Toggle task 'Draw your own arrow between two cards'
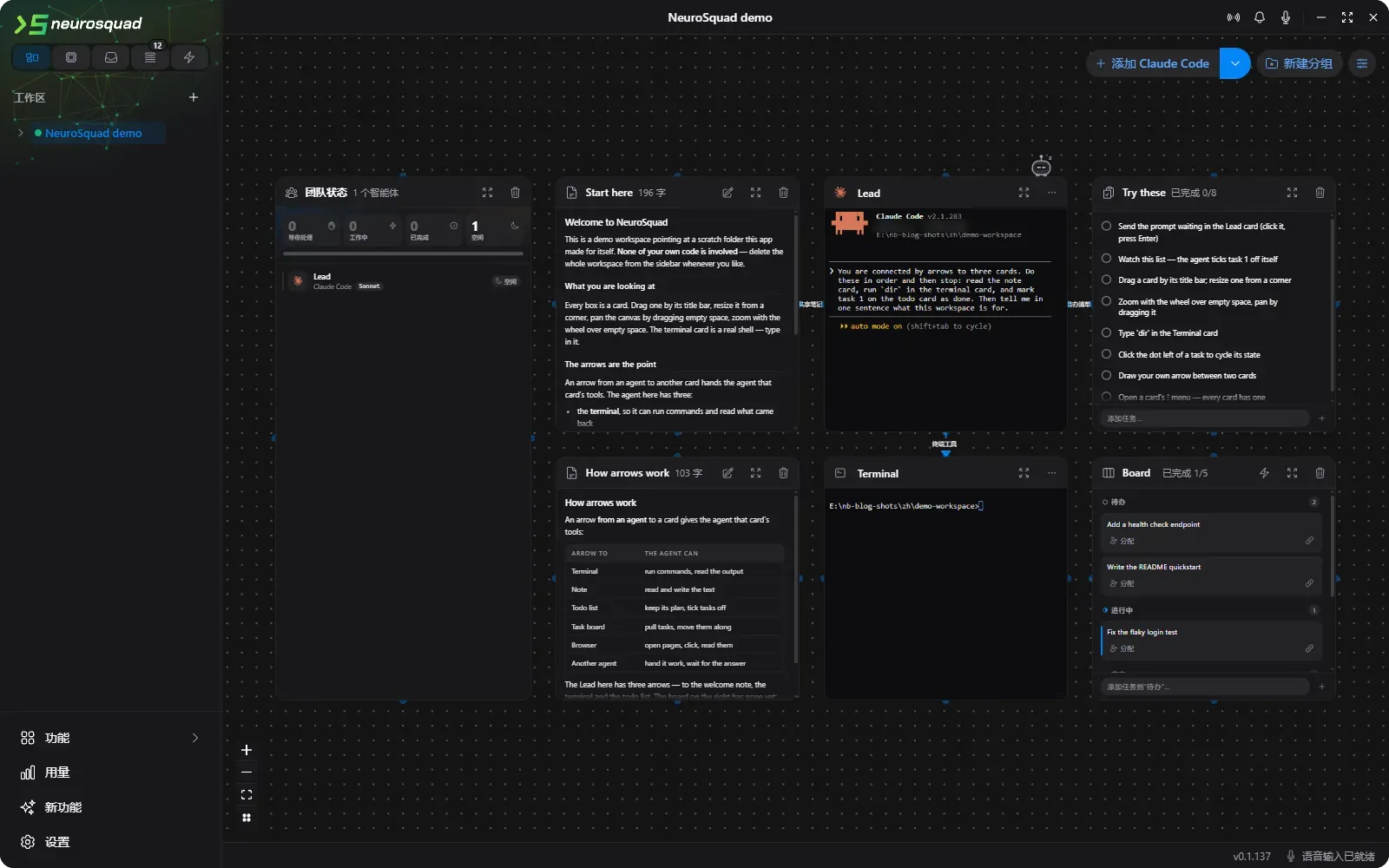The height and width of the screenshot is (868, 1389). 1106,375
